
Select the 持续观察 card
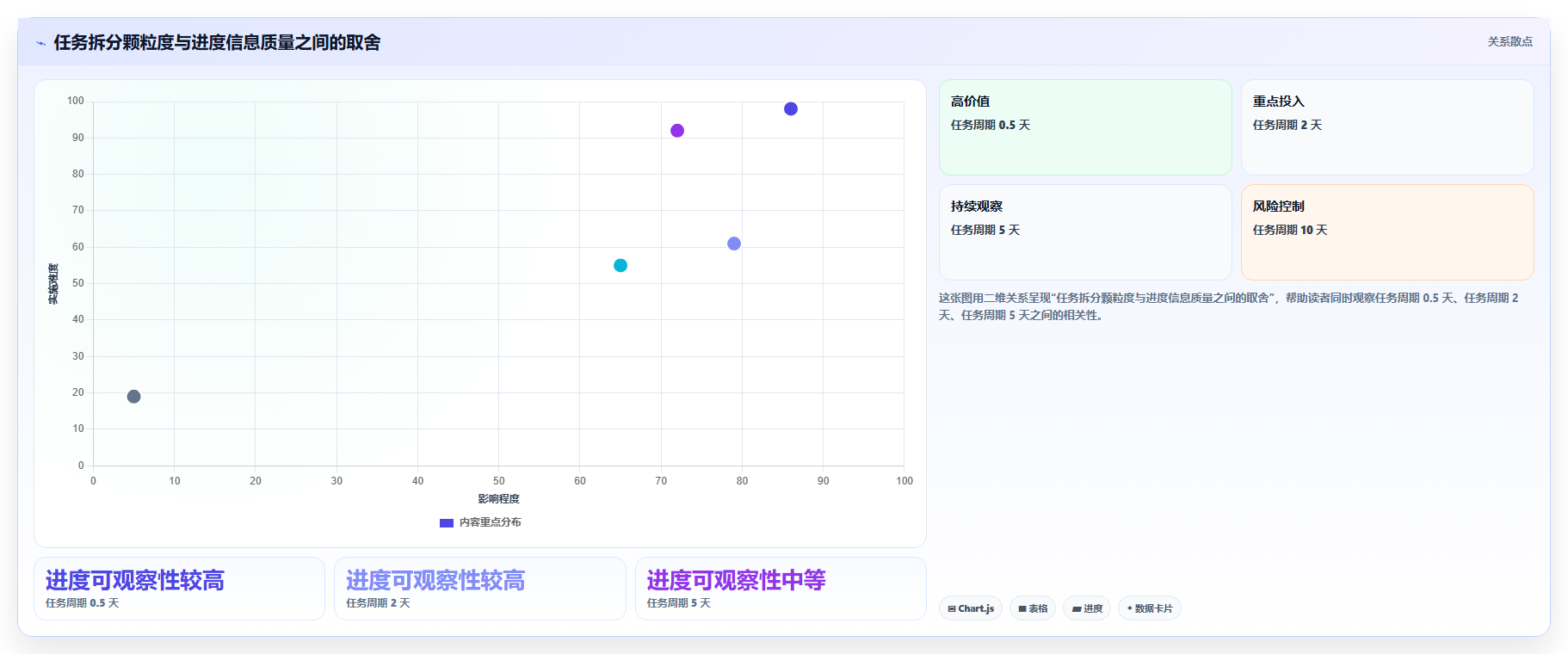(x=1085, y=232)
